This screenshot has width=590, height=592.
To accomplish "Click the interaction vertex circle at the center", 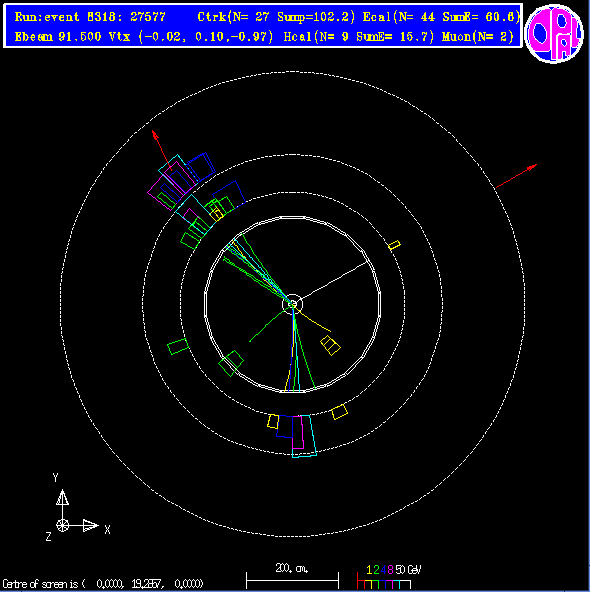I will 293,304.
